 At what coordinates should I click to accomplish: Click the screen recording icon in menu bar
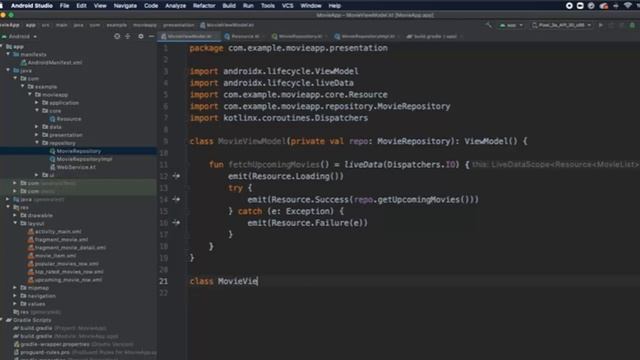click(x=569, y=6)
